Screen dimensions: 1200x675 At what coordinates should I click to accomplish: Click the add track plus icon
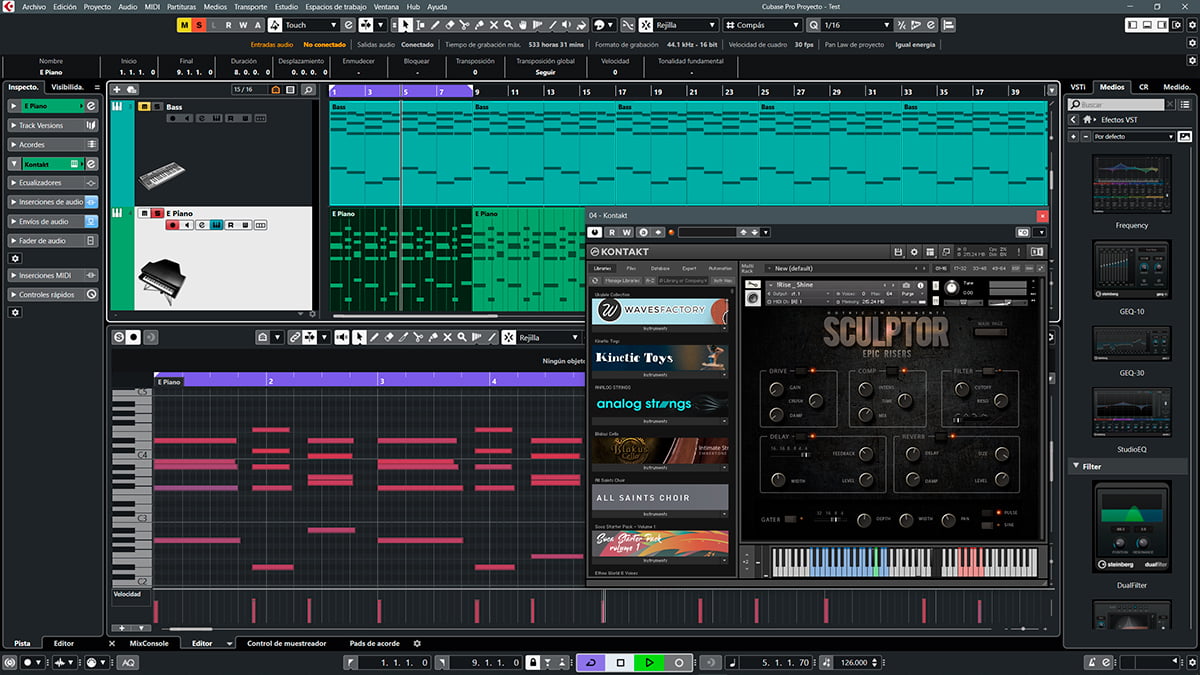pyautogui.click(x=118, y=90)
